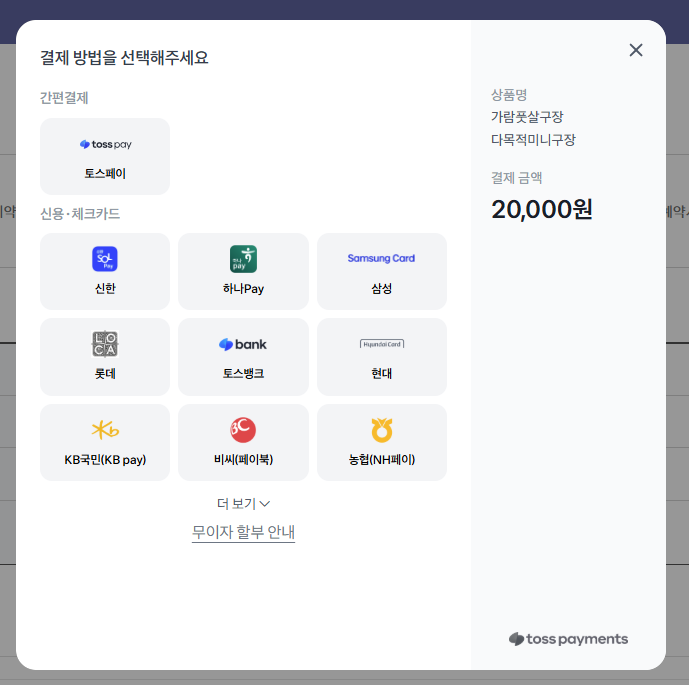Click the 신용·체크카드 section label
The height and width of the screenshot is (685, 689).
click(x=80, y=214)
